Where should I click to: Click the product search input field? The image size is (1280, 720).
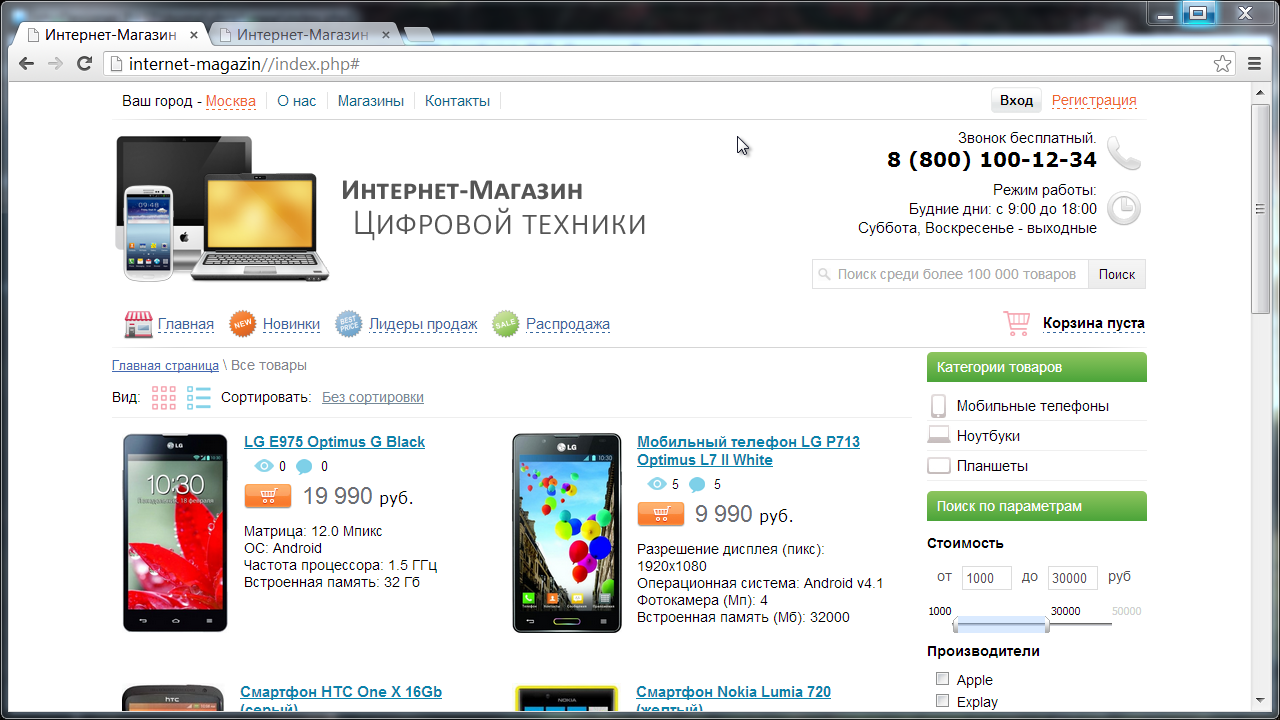(x=950, y=274)
